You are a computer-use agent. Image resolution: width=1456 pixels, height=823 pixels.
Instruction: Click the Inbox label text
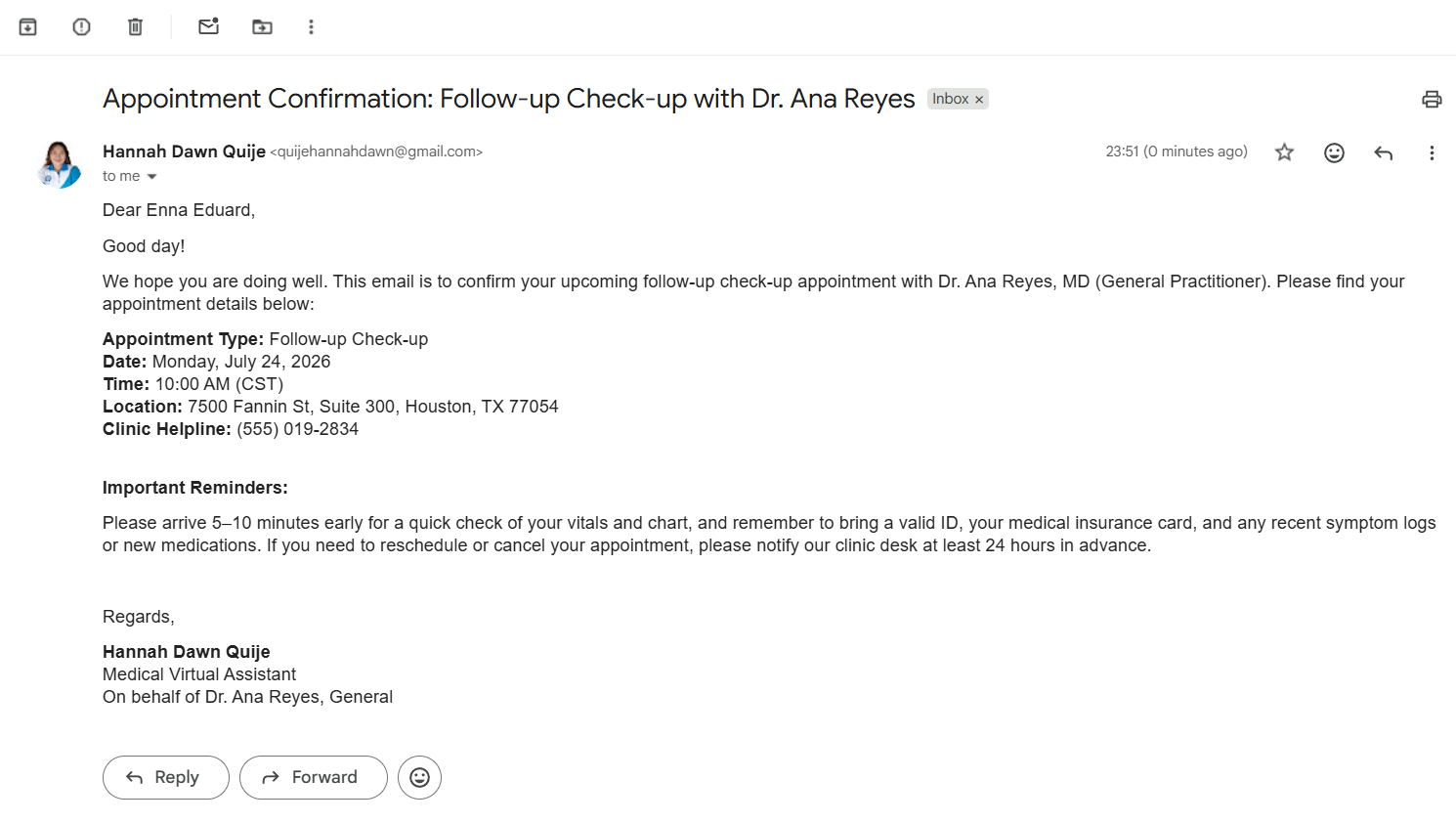pyautogui.click(x=950, y=99)
